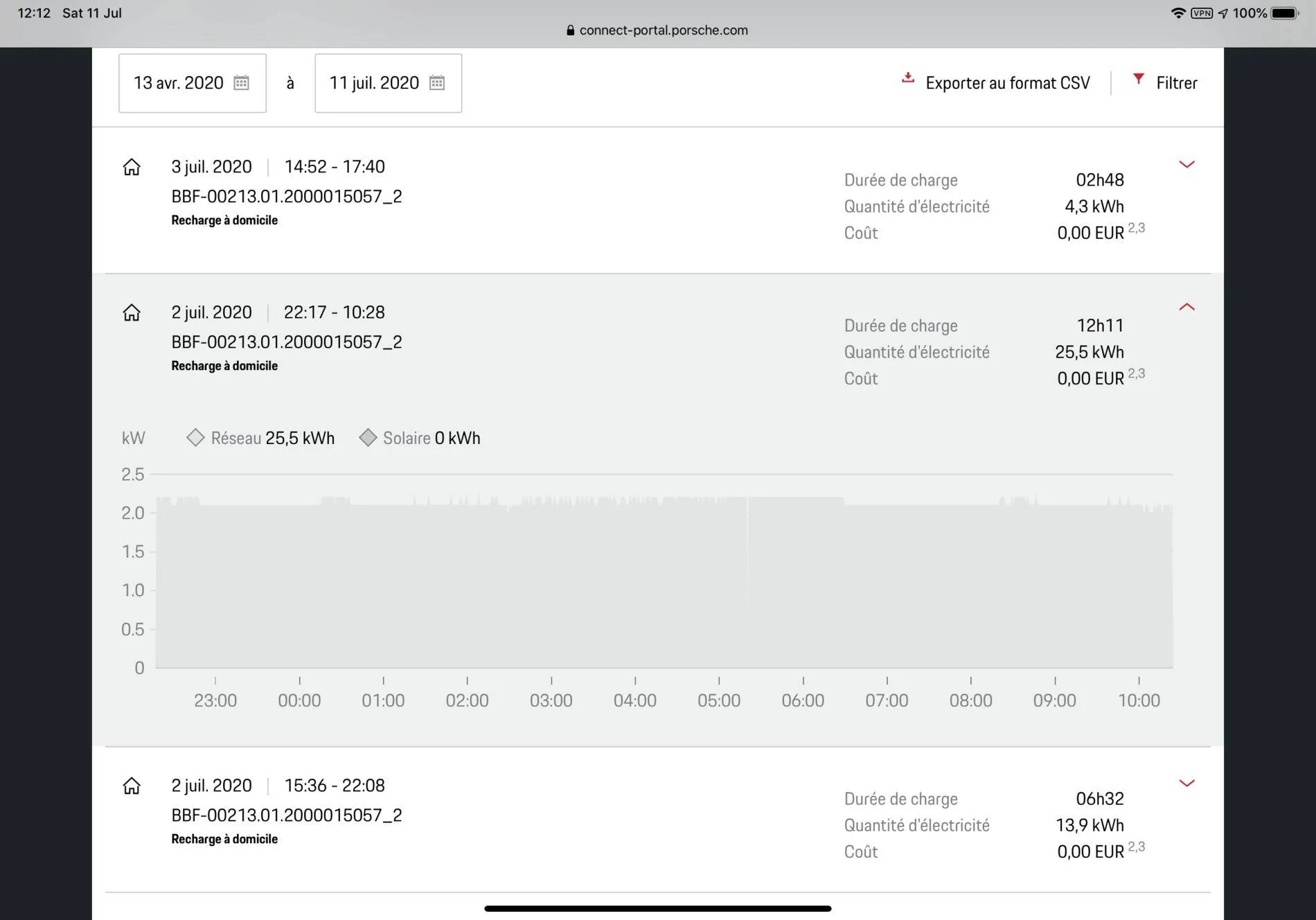Click the 23:00 tick on chart axis
Image resolution: width=1316 pixels, height=920 pixels.
pyautogui.click(x=215, y=700)
